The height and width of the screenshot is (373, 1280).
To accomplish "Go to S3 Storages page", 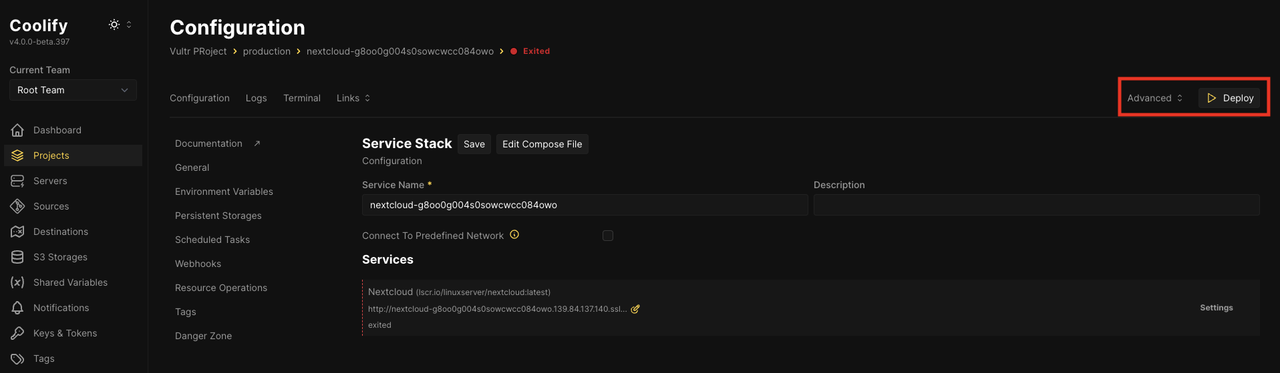I will click(x=60, y=257).
